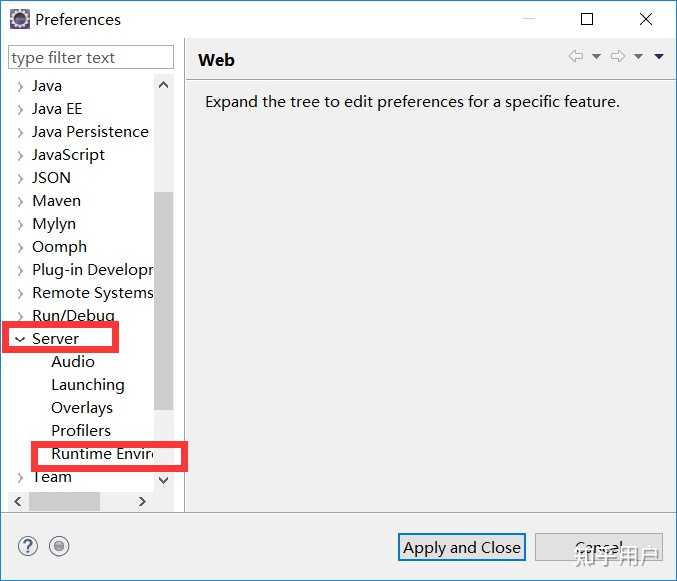The width and height of the screenshot is (677, 581).
Task: Click the tree's scroll right arrow
Action: (x=142, y=502)
